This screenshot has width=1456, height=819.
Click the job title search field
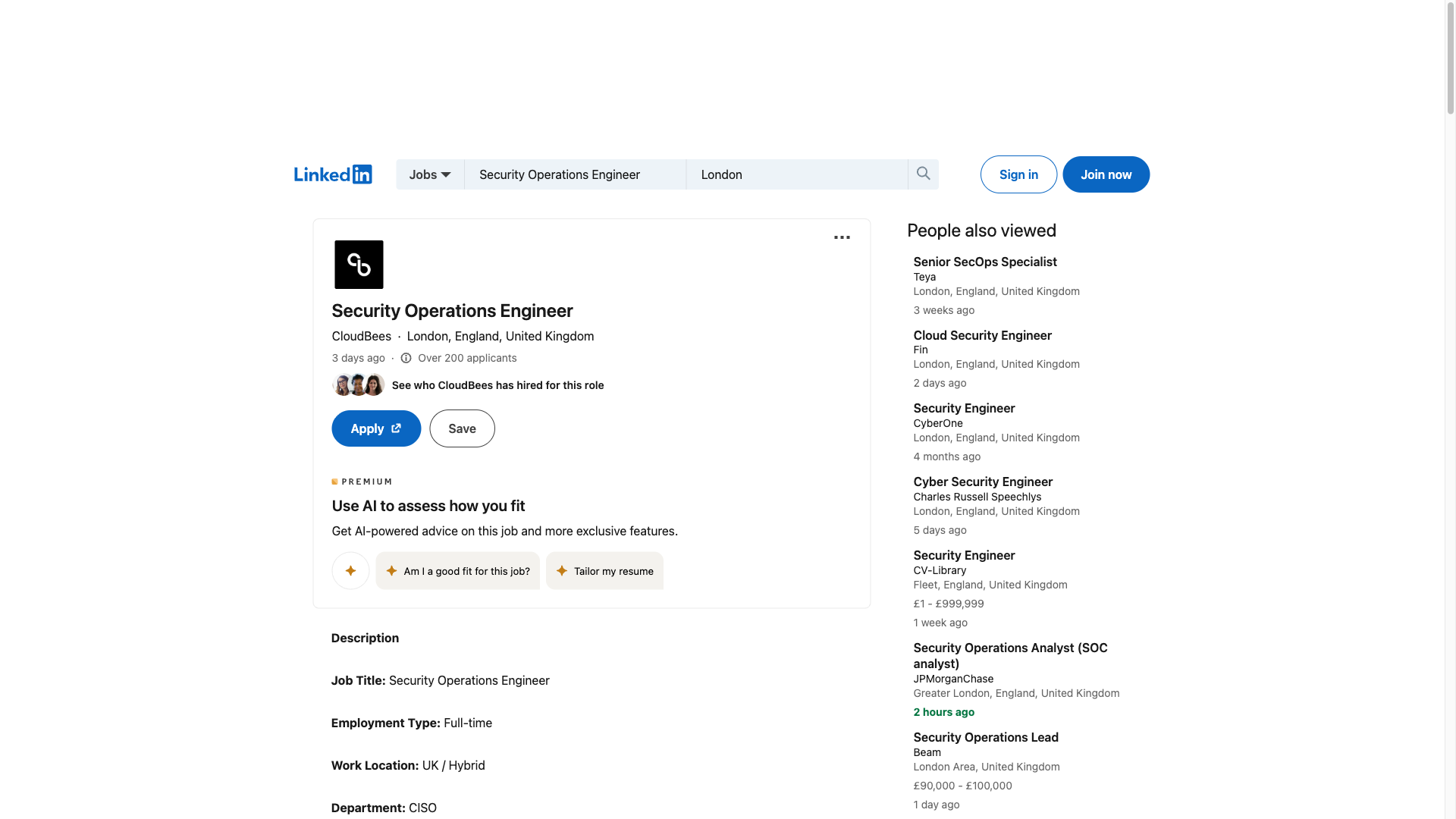(x=575, y=174)
